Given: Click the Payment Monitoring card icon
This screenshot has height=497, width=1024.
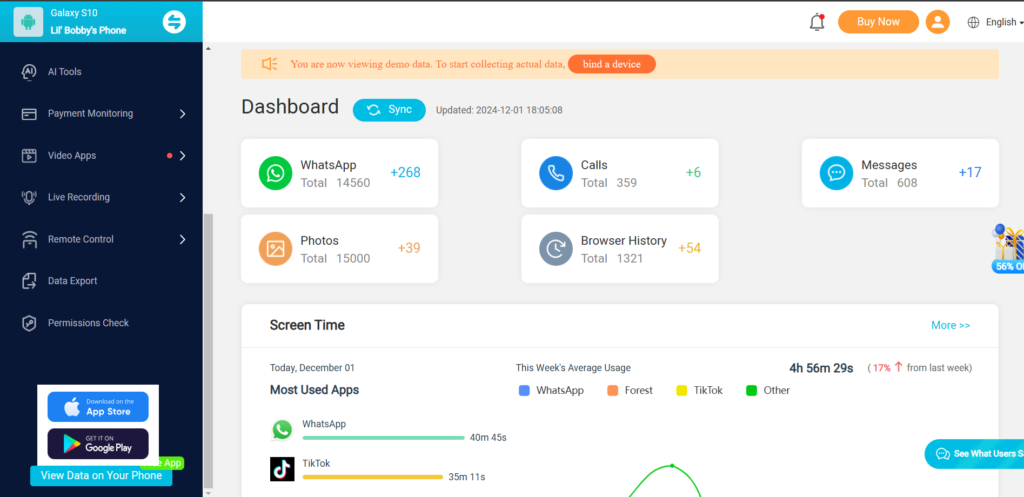Looking at the screenshot, I should [29, 114].
